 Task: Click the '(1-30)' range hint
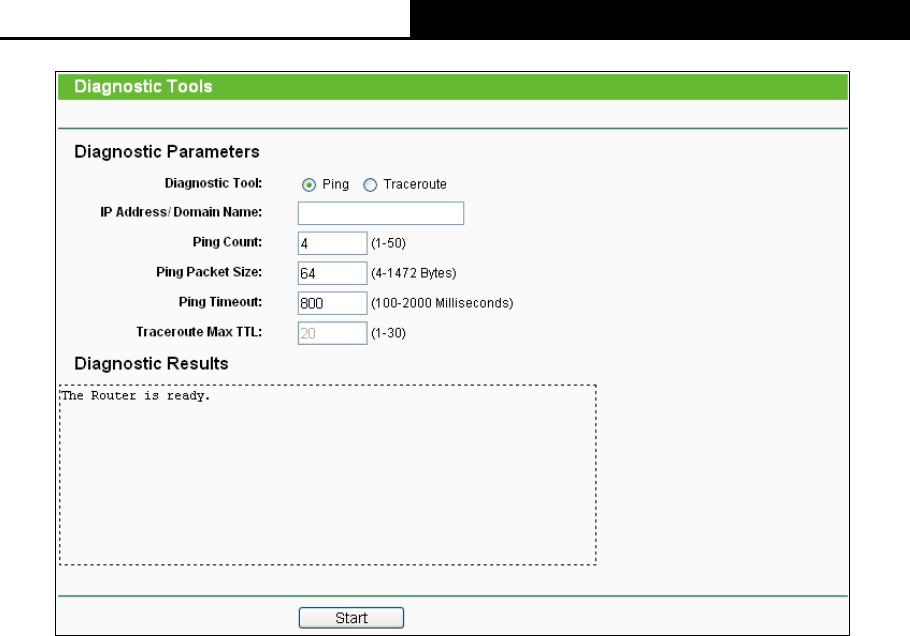coord(388,333)
